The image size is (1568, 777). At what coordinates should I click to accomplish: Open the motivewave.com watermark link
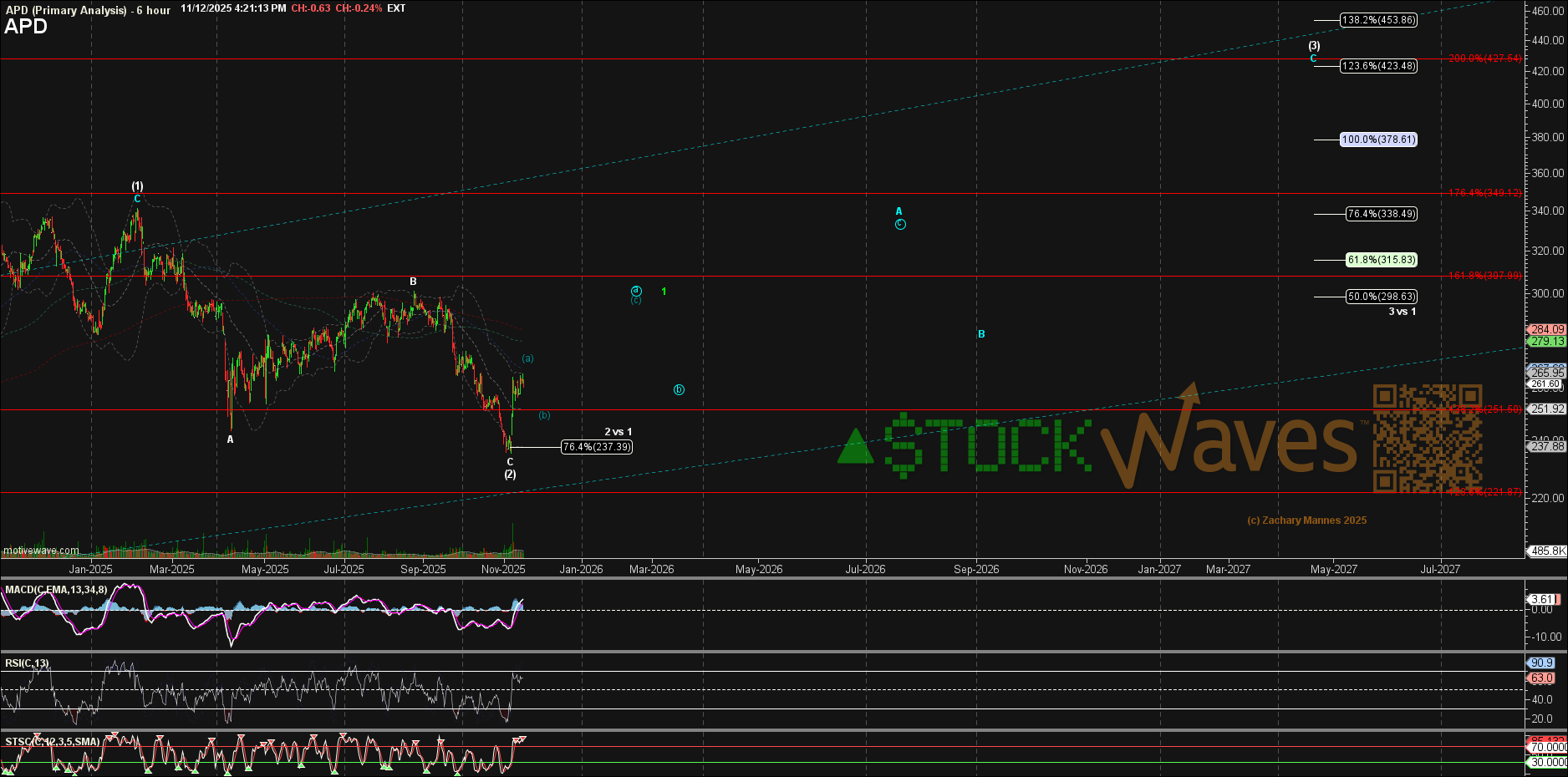point(41,551)
